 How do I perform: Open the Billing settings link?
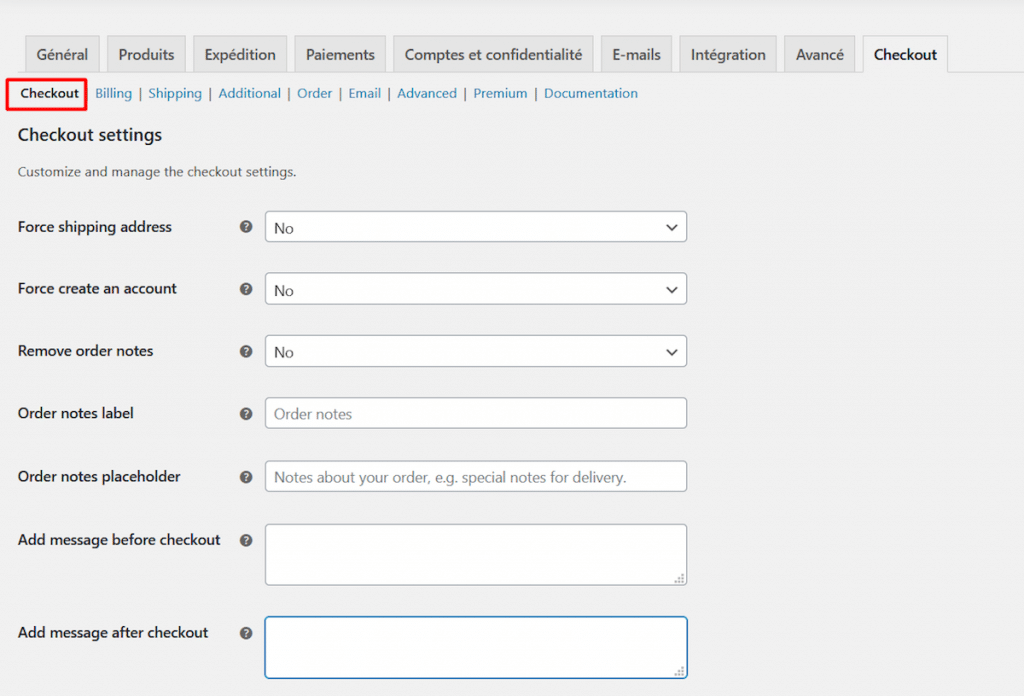[x=113, y=93]
